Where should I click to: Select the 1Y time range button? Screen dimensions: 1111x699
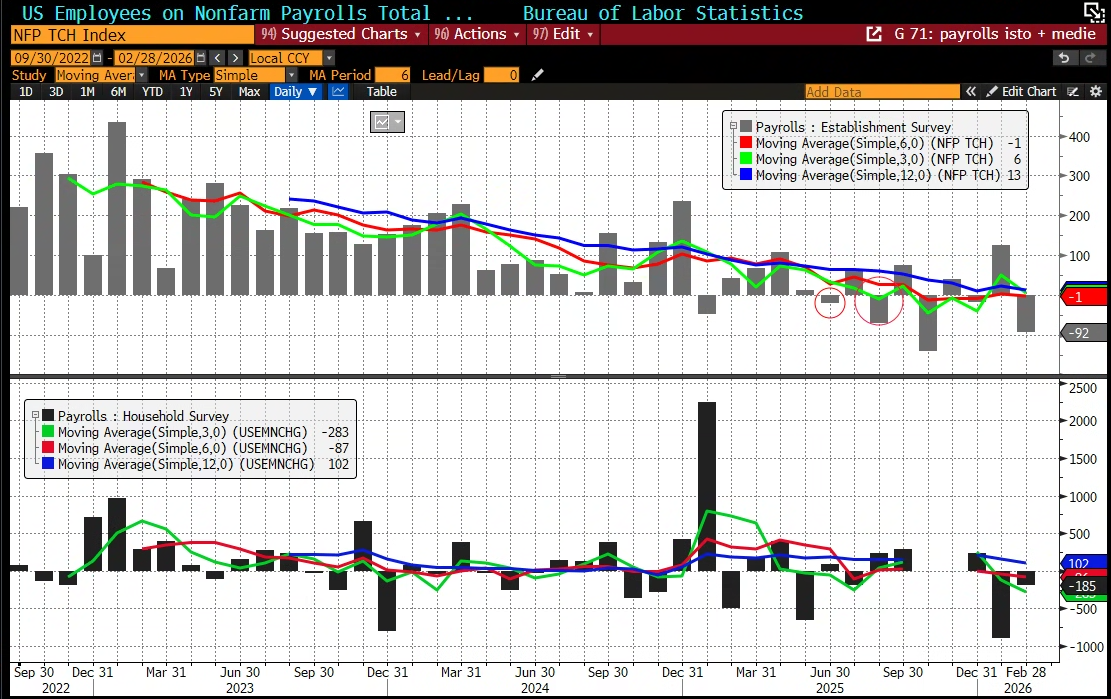(186, 91)
